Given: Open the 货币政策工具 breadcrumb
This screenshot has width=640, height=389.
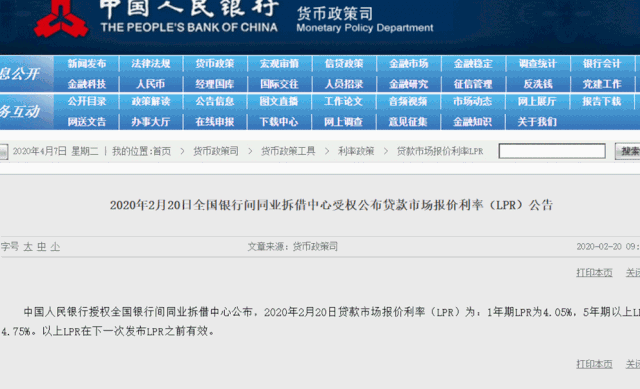Looking at the screenshot, I should (x=288, y=151).
